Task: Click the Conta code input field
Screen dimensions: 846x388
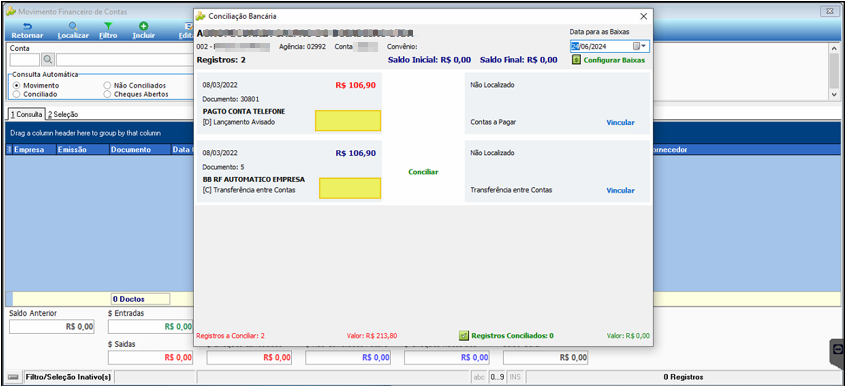Action: pyautogui.click(x=25, y=59)
